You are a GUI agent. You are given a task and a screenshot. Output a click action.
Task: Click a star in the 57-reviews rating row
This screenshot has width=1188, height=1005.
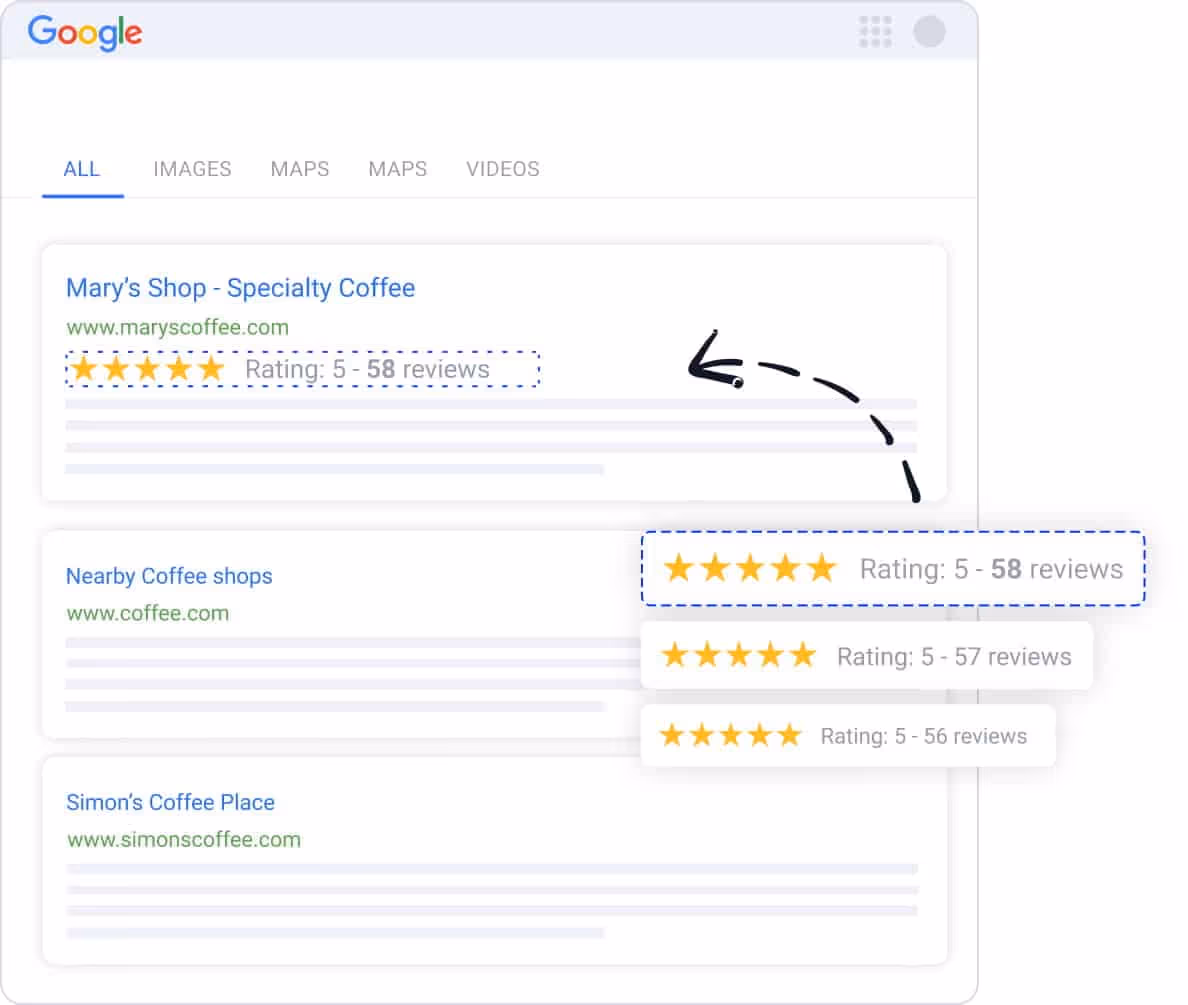pyautogui.click(x=740, y=655)
